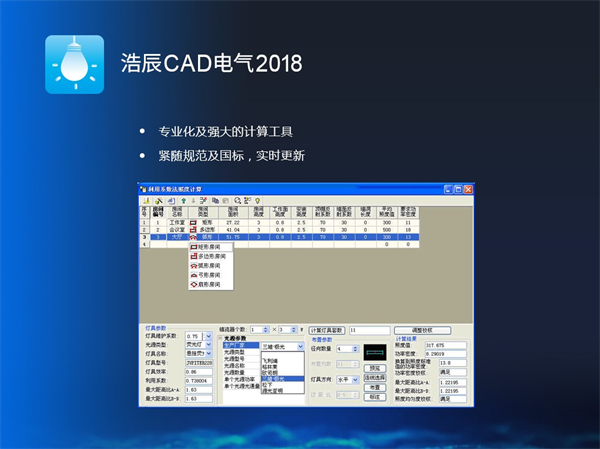The image size is (600, 449).
Task: Choose 矩形房间 from the room type menu
Action: click(211, 247)
